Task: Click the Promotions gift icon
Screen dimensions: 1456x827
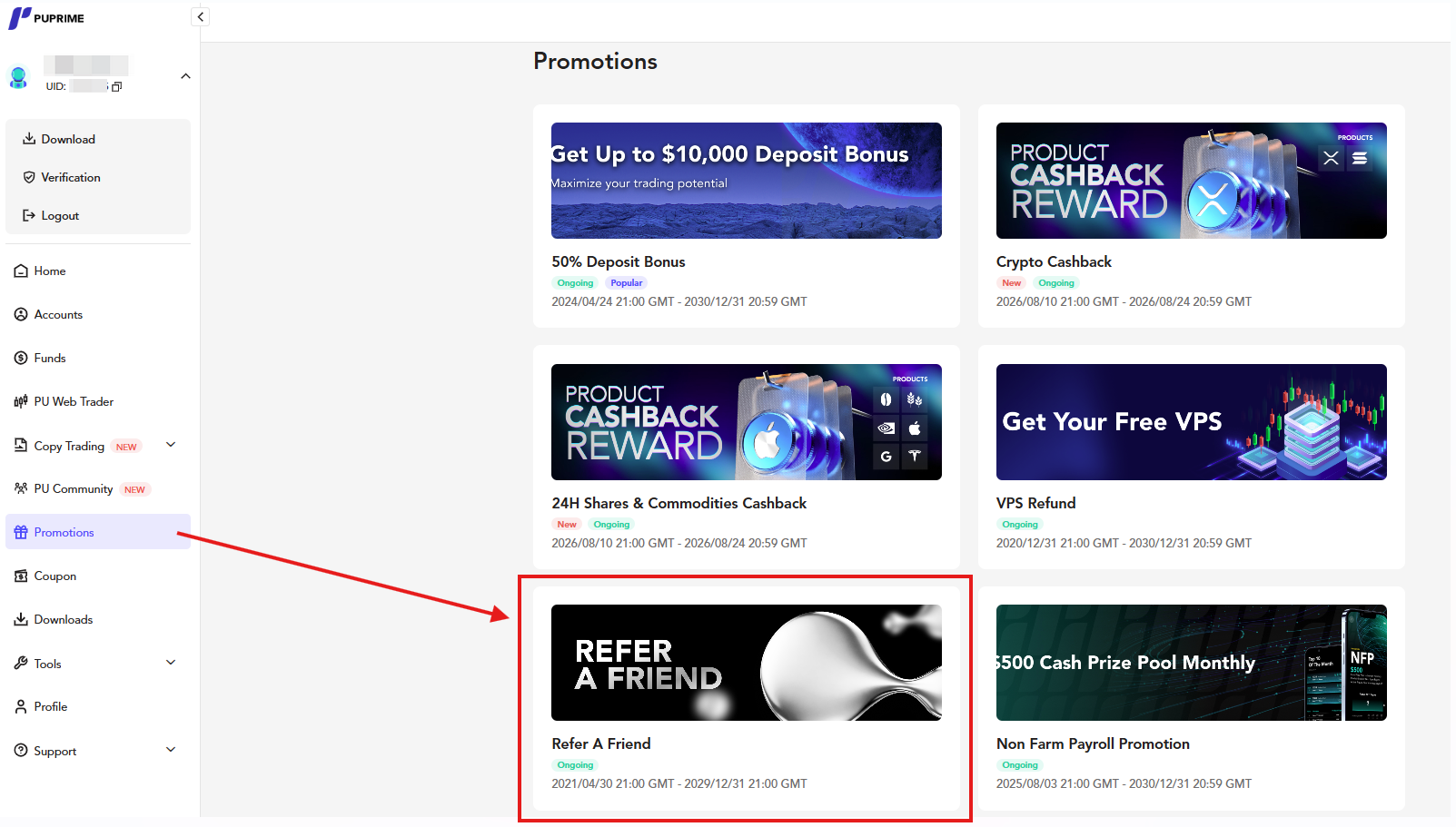Action: pyautogui.click(x=21, y=532)
